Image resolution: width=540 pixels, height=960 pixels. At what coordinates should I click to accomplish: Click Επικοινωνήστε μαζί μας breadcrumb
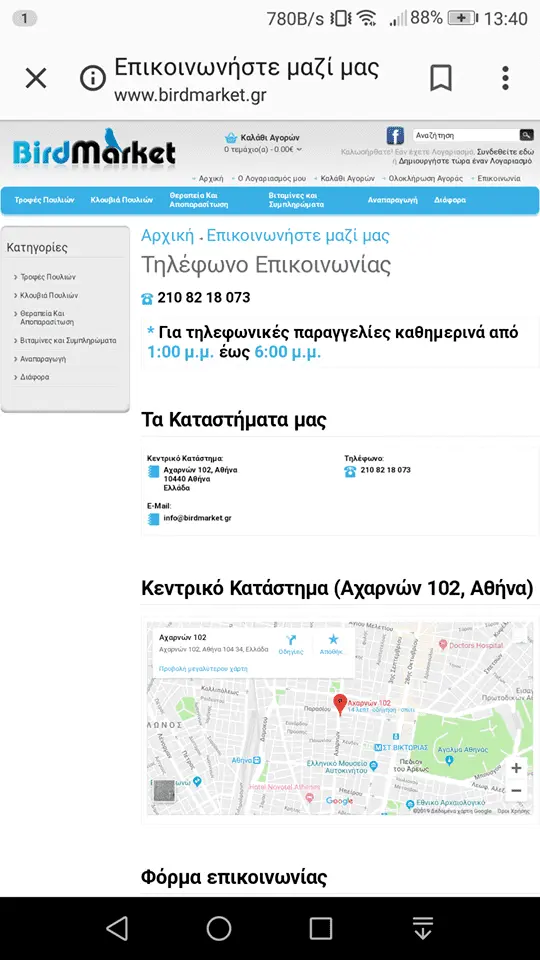(298, 236)
